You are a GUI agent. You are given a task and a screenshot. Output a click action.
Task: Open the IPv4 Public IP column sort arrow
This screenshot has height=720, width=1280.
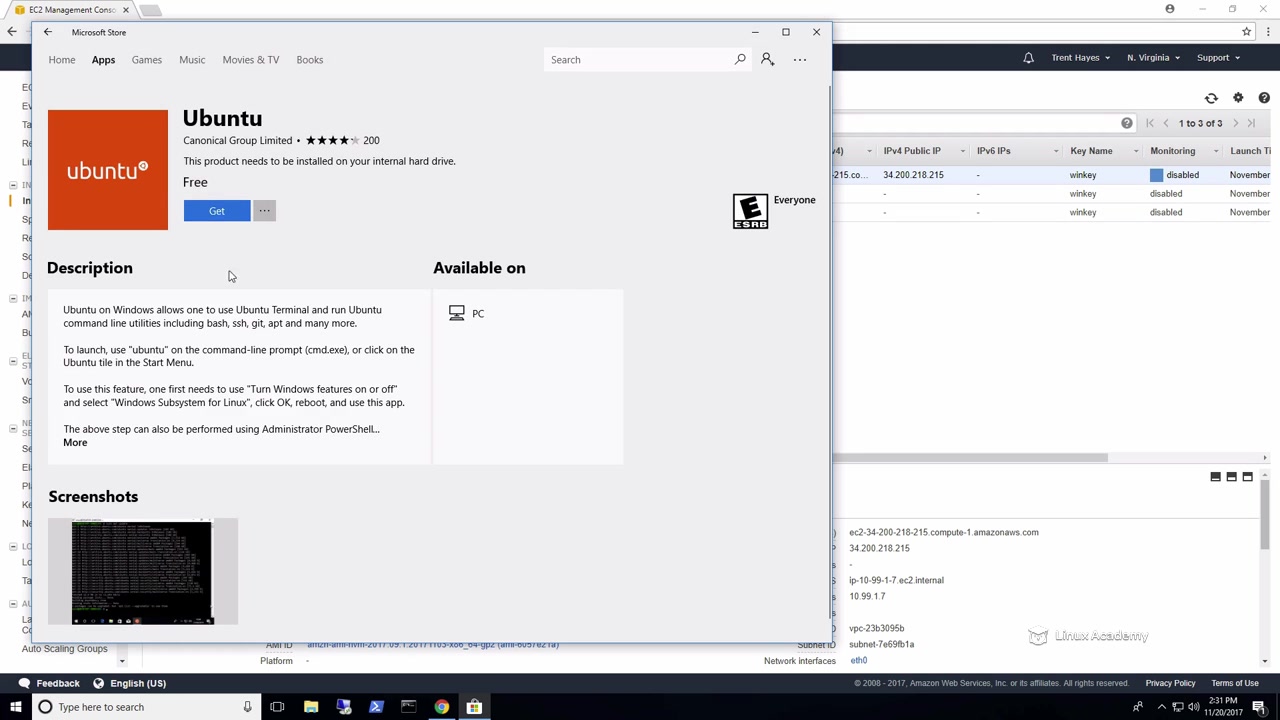click(962, 151)
